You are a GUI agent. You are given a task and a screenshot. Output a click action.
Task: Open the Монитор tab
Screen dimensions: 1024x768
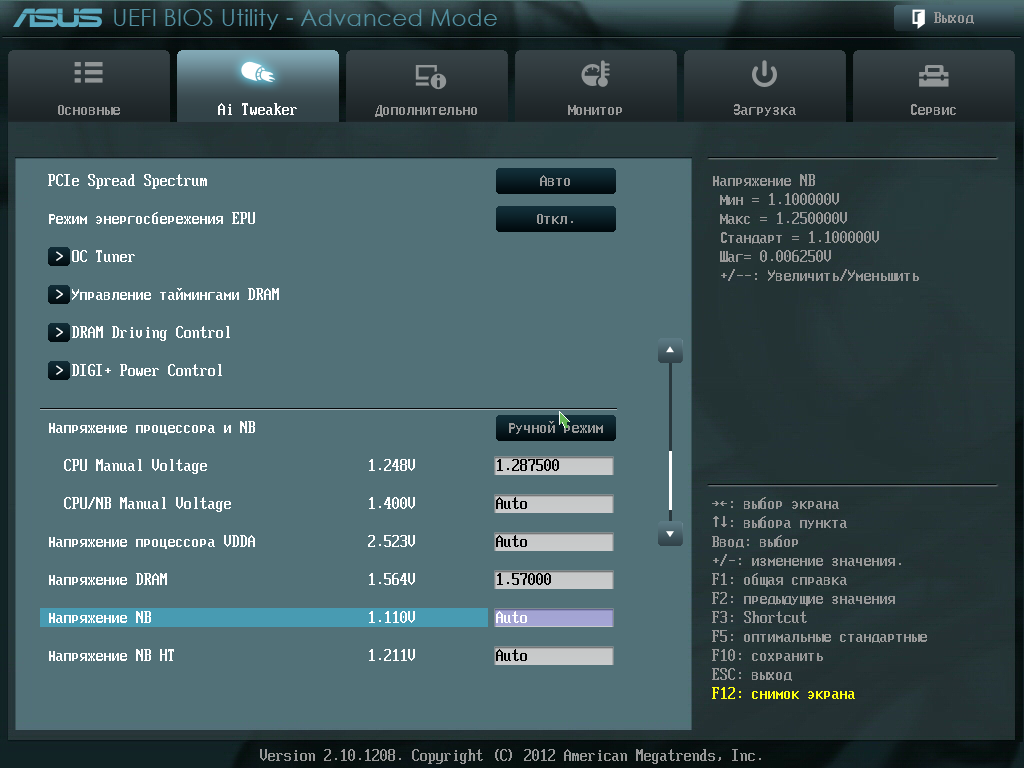click(595, 86)
